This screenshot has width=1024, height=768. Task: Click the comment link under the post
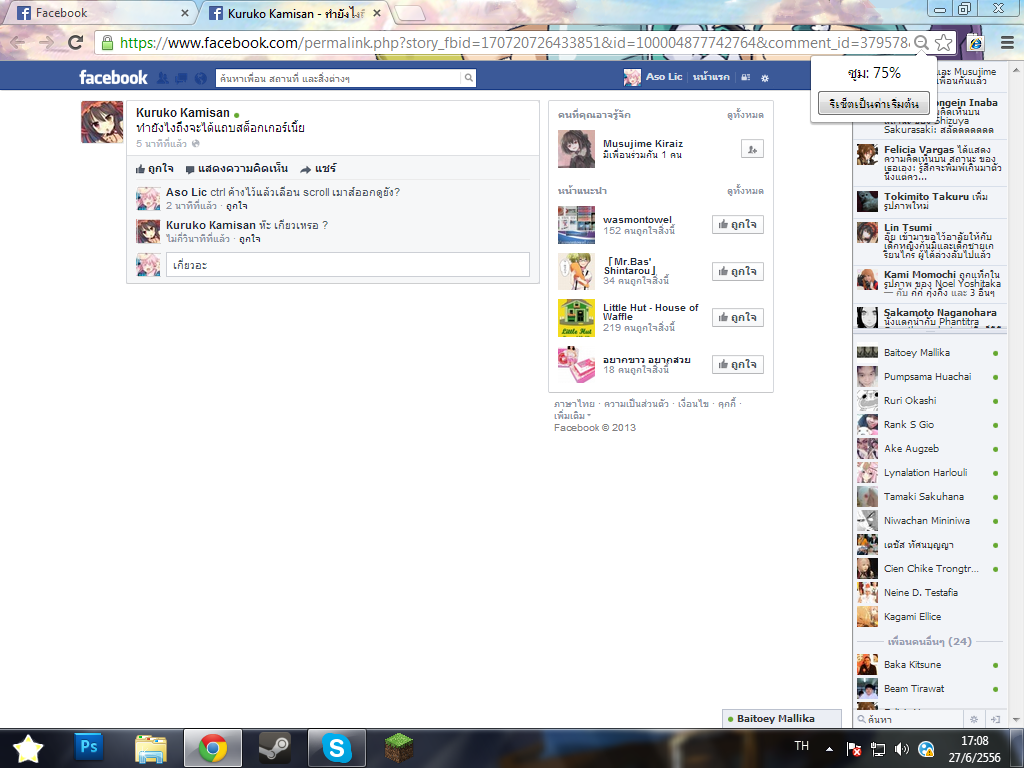tap(237, 168)
